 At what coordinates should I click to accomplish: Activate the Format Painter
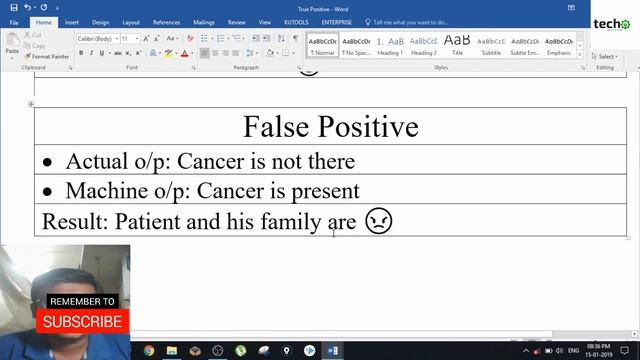tap(47, 56)
